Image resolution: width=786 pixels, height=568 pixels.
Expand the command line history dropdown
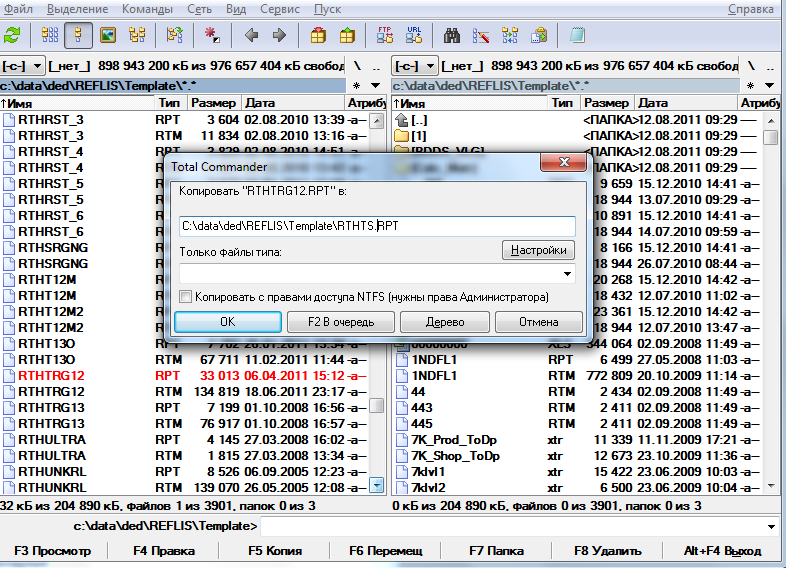[x=771, y=526]
